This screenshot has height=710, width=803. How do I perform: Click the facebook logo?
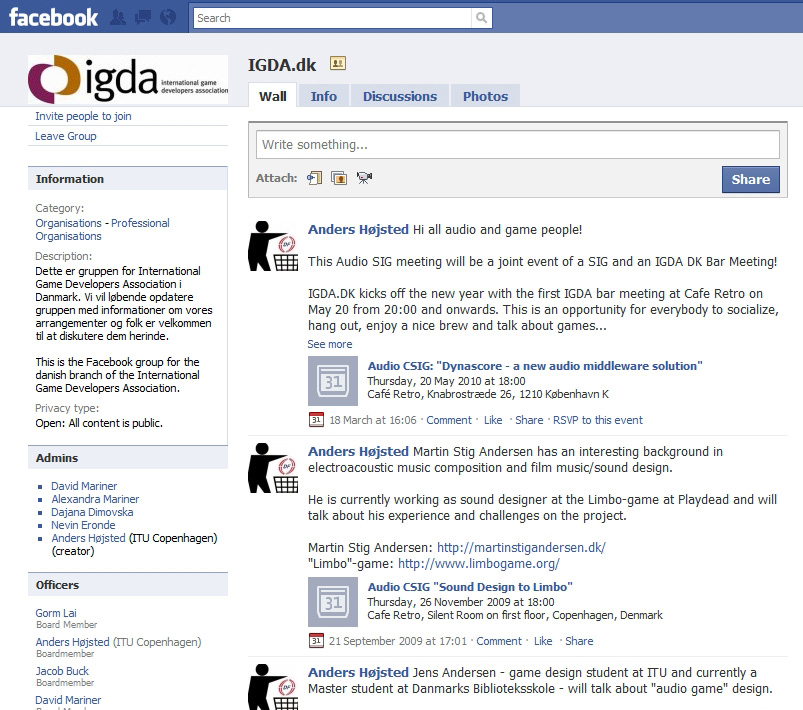pyautogui.click(x=53, y=17)
